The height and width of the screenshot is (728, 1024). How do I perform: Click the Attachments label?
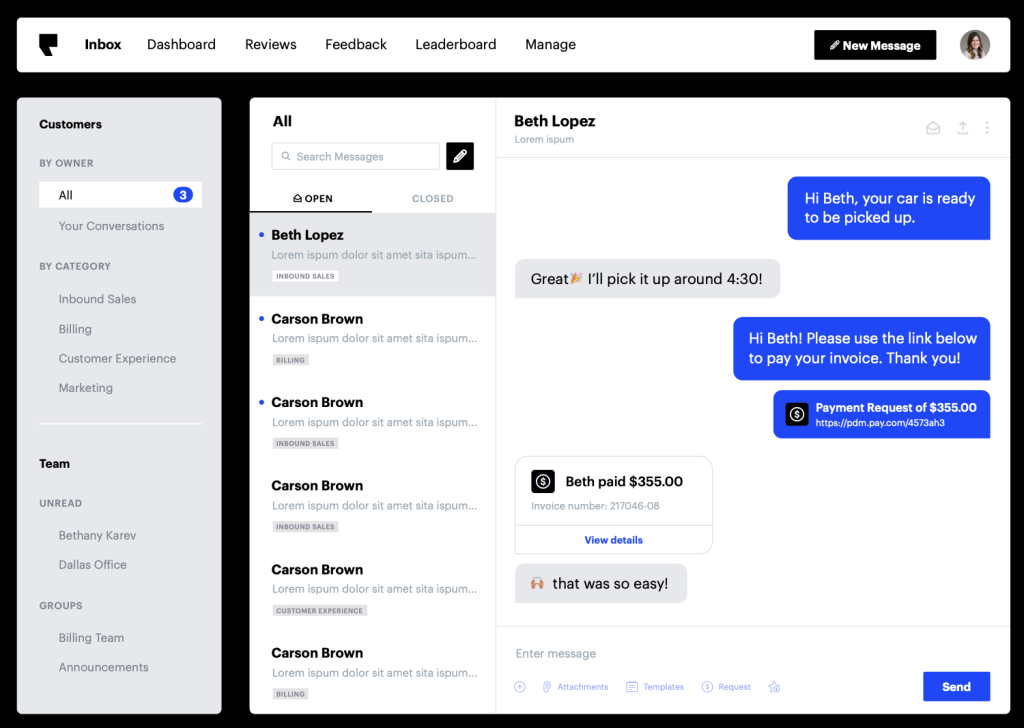tap(583, 687)
